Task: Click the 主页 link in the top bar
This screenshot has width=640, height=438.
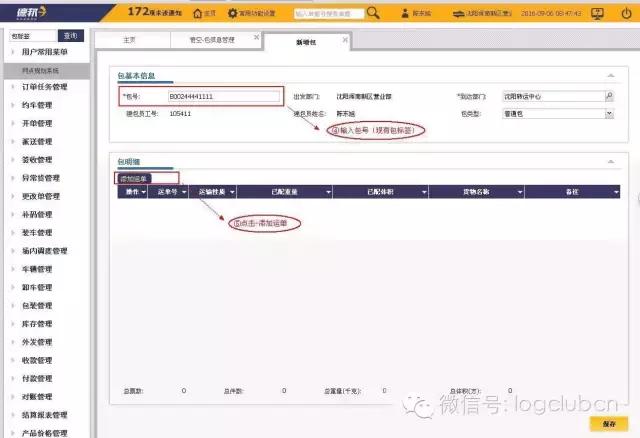Action: 209,13
